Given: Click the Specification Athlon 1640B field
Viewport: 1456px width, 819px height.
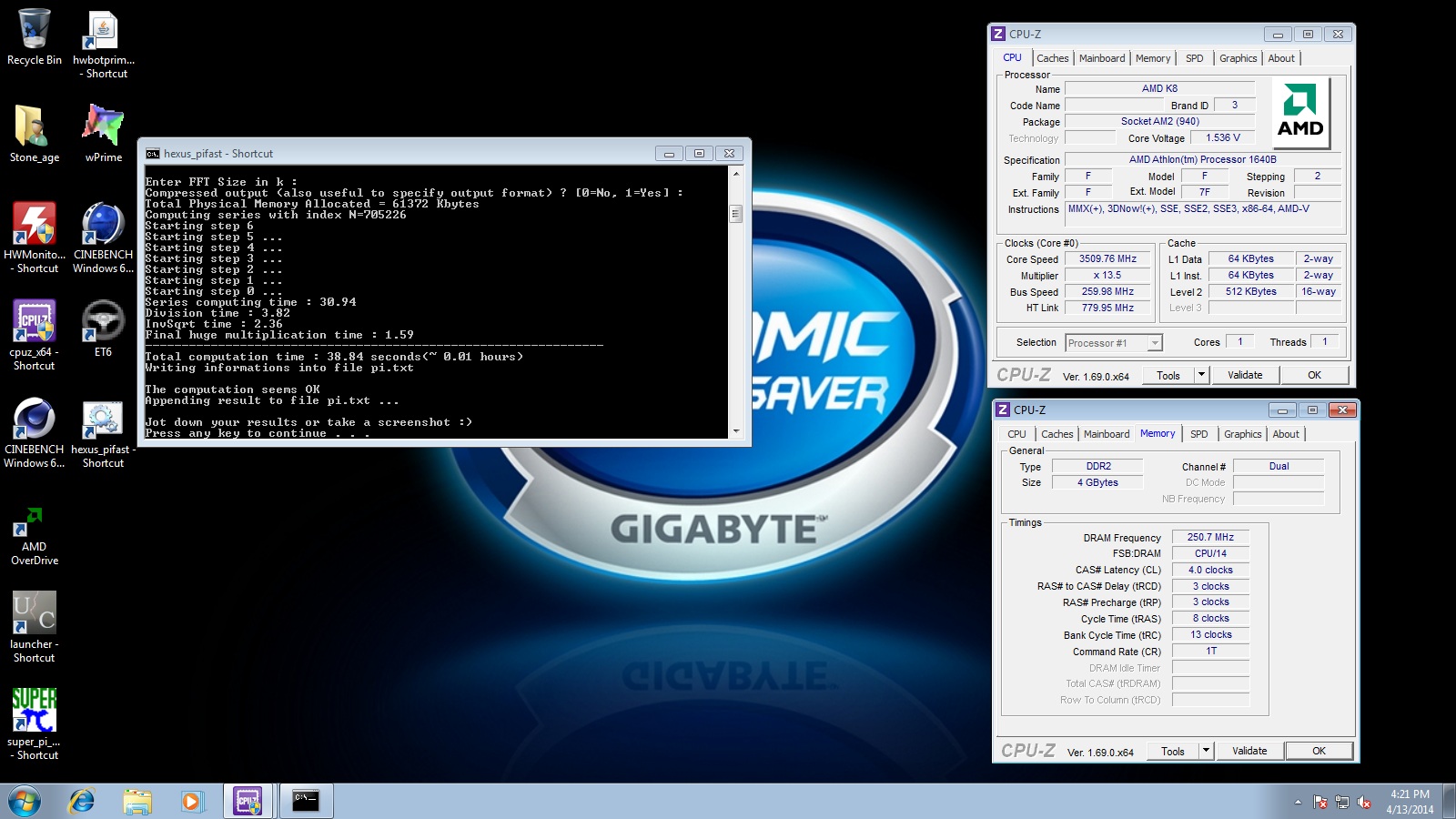Looking at the screenshot, I should point(1202,160).
